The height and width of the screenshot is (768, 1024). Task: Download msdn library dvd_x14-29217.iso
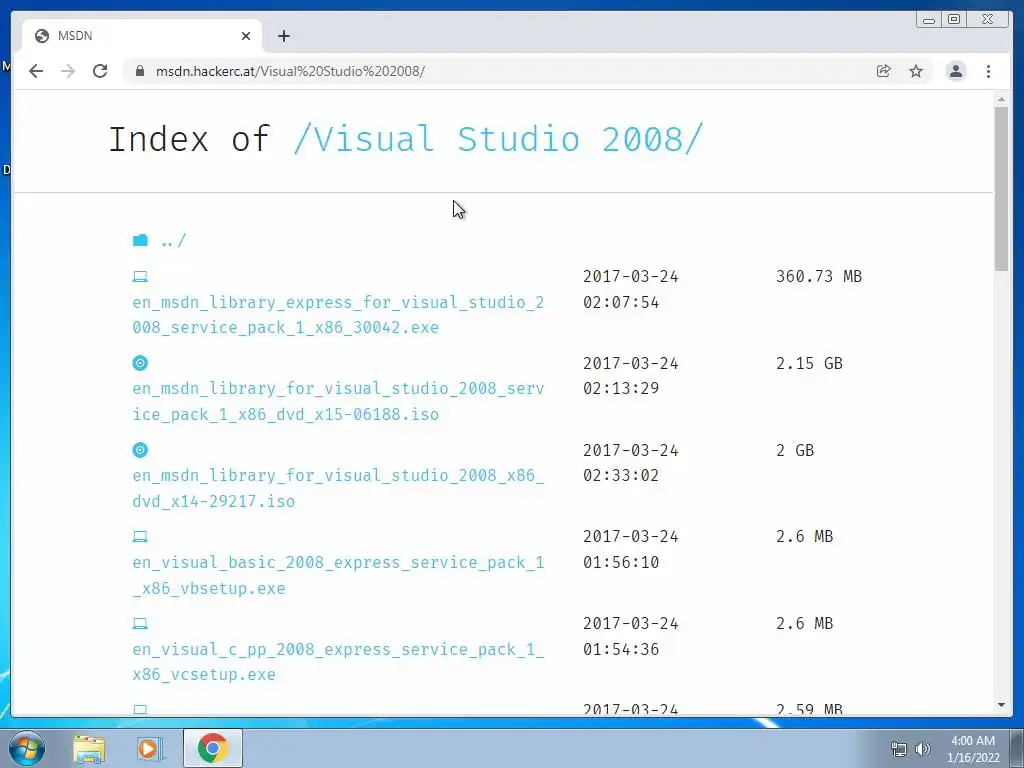[338, 488]
